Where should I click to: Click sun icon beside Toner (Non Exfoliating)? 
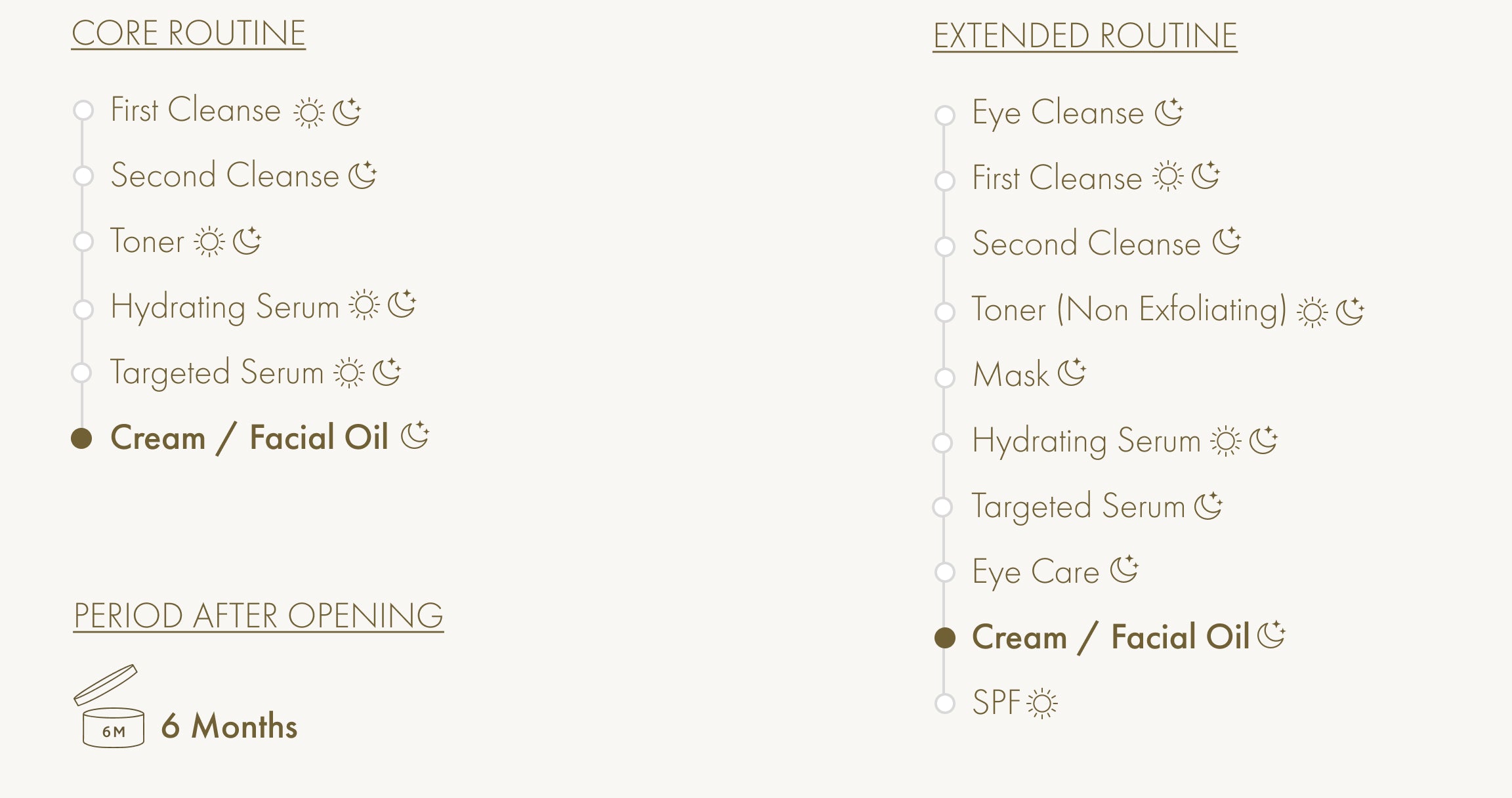[x=1312, y=312]
